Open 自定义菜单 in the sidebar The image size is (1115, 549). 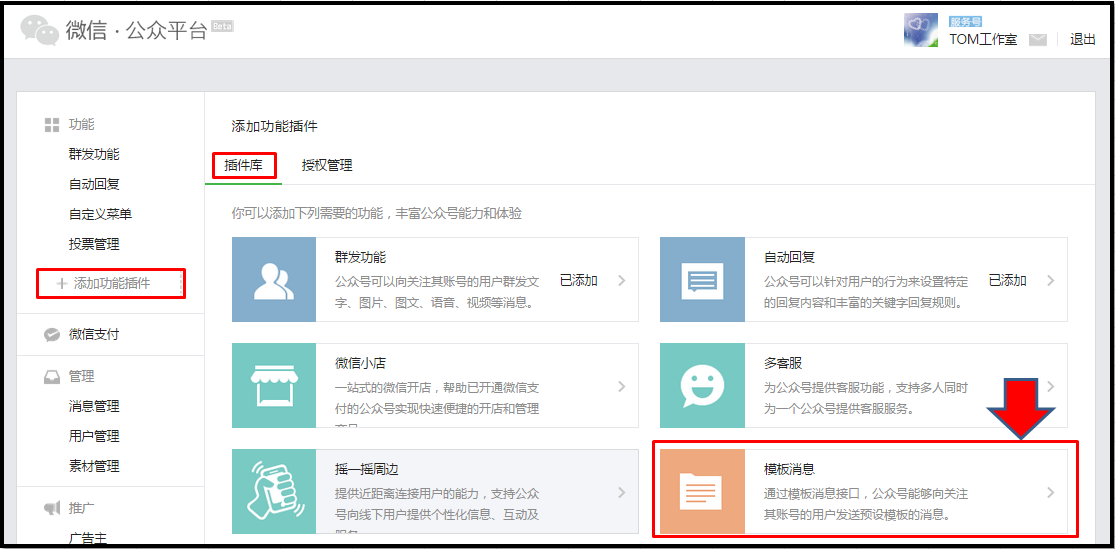(100, 214)
